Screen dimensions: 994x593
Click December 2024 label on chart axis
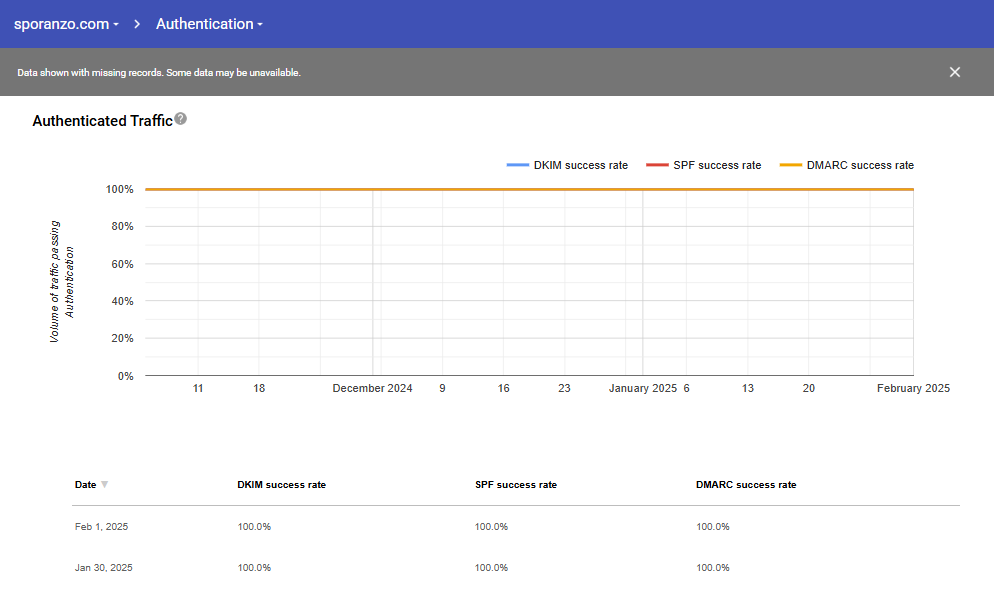point(372,388)
